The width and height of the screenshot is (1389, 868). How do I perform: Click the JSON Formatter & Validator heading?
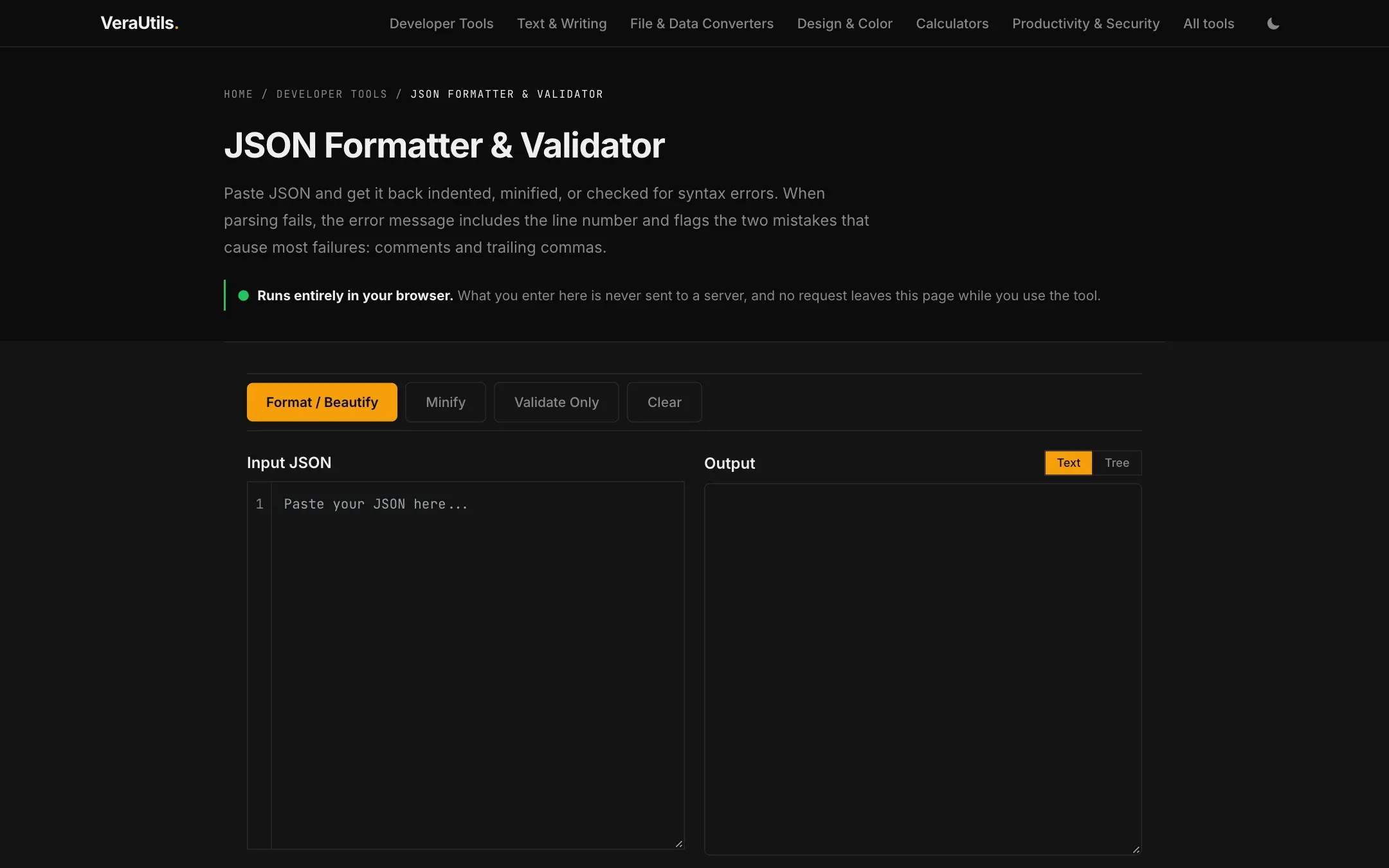[444, 145]
